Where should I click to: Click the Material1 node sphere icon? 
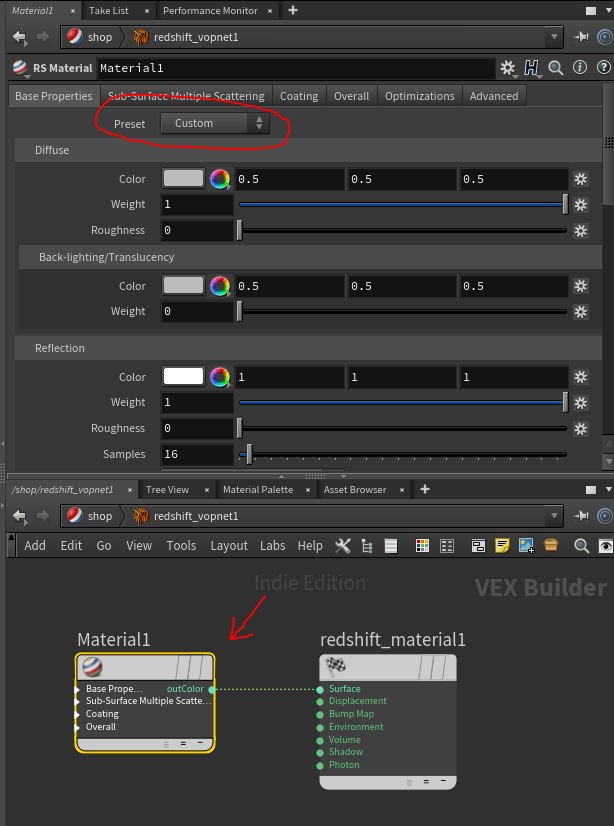pyautogui.click(x=90, y=668)
